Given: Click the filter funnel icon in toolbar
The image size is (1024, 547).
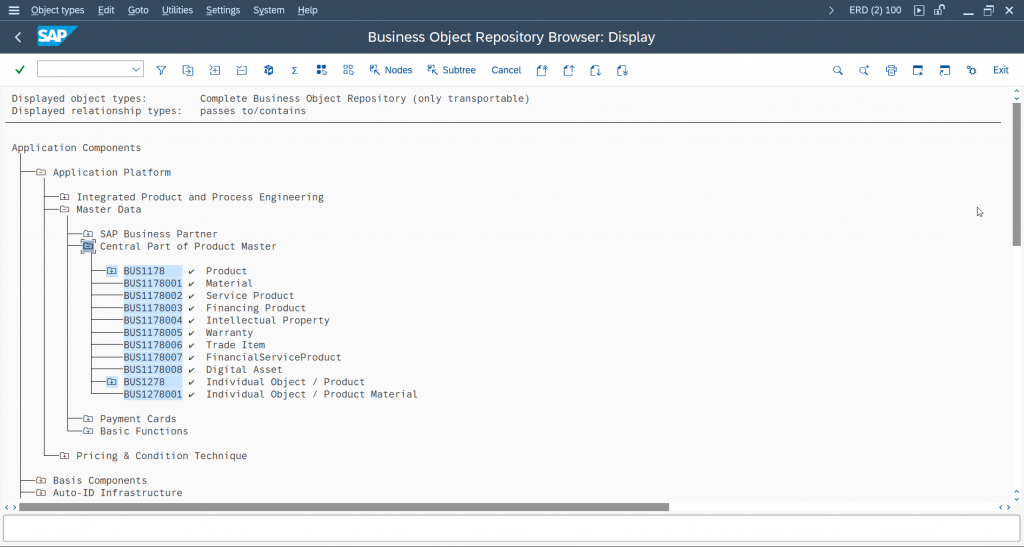Looking at the screenshot, I should (161, 70).
